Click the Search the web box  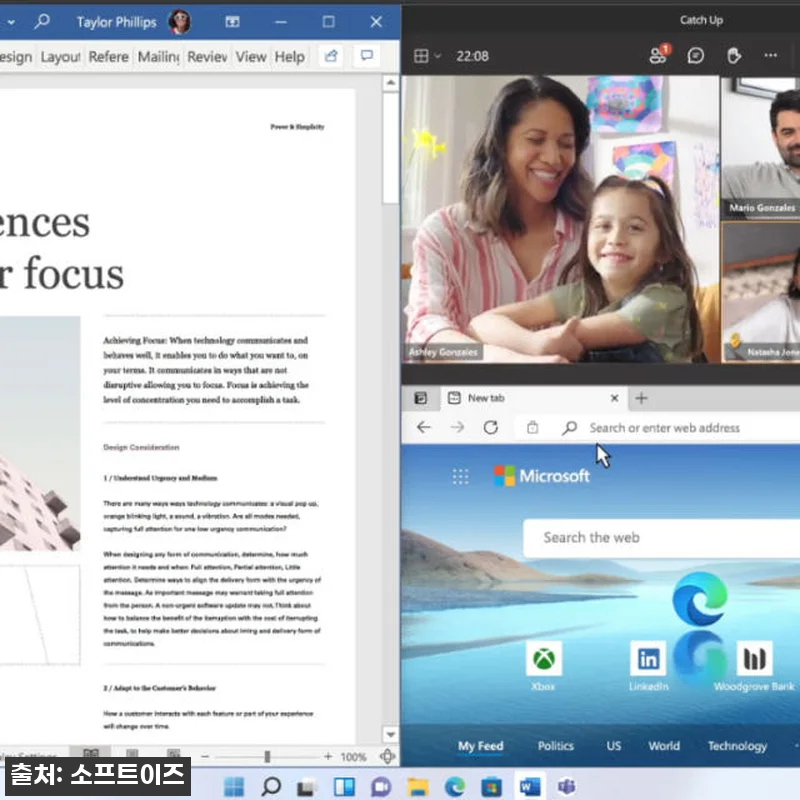(661, 538)
